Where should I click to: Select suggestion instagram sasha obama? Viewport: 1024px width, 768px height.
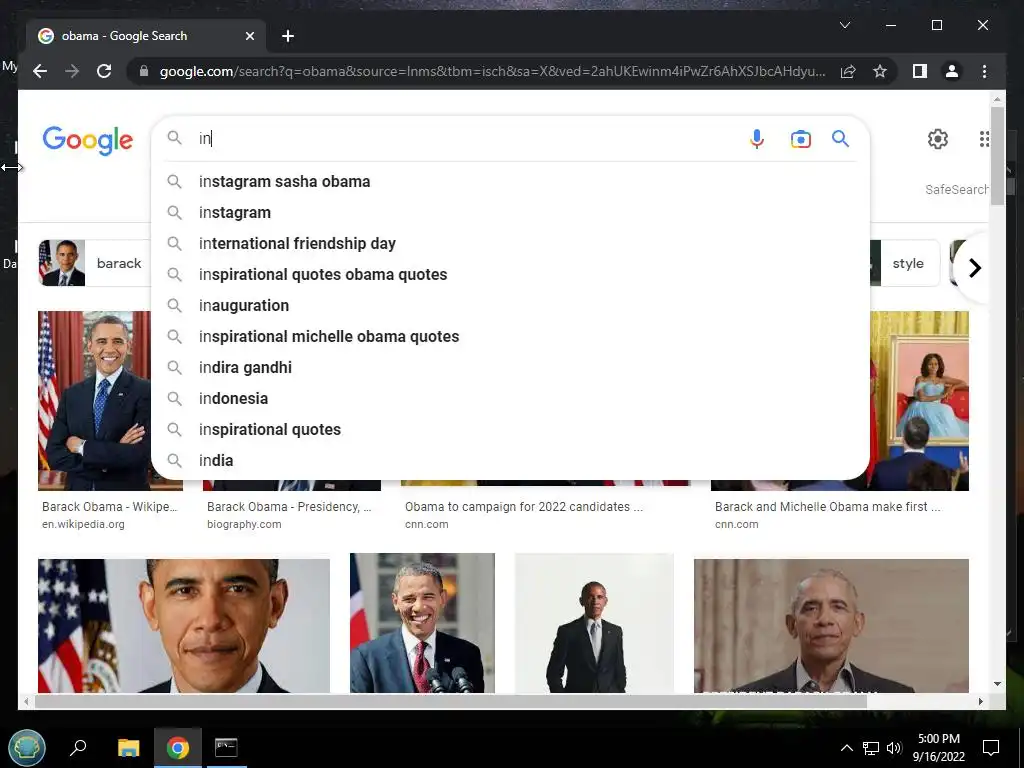pyautogui.click(x=510, y=182)
